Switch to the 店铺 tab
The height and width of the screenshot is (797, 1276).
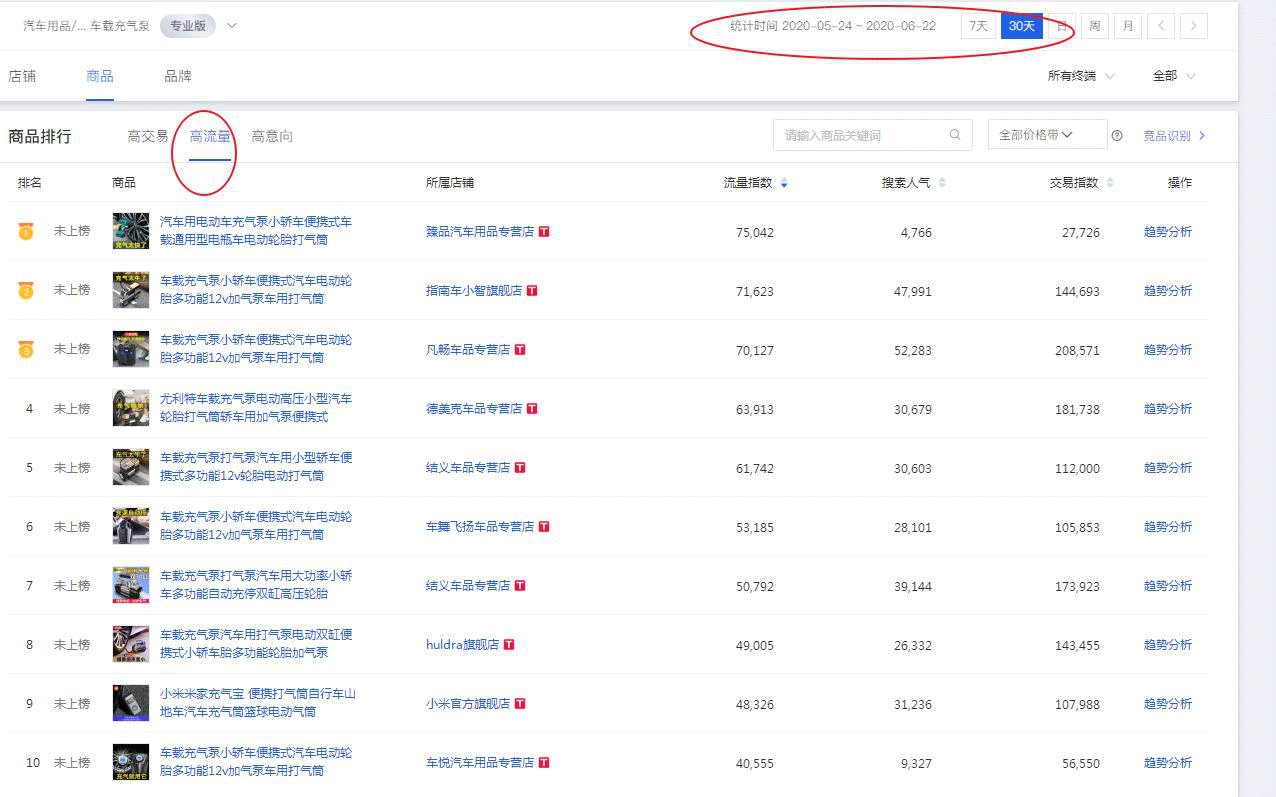(x=22, y=76)
